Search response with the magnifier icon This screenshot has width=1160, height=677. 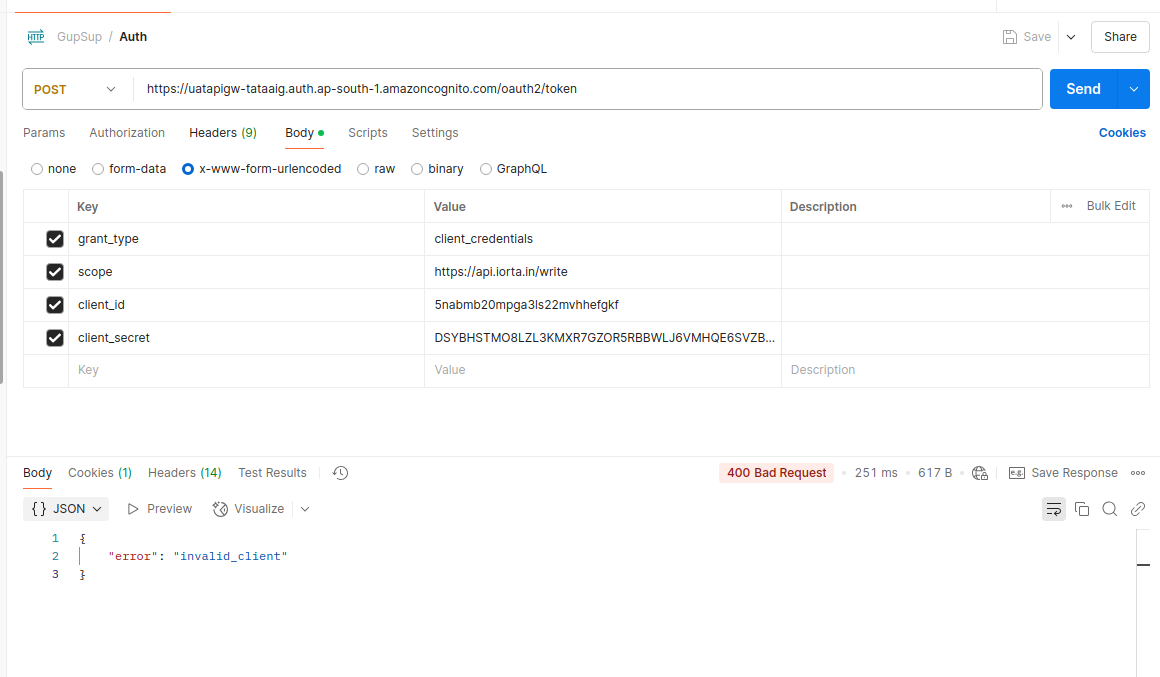click(1110, 509)
